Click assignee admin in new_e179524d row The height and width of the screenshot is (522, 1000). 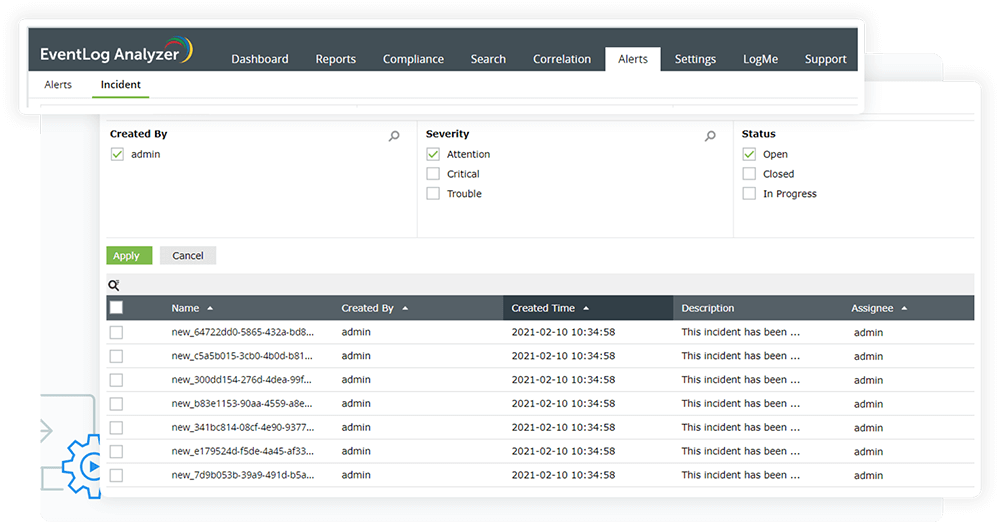(868, 451)
